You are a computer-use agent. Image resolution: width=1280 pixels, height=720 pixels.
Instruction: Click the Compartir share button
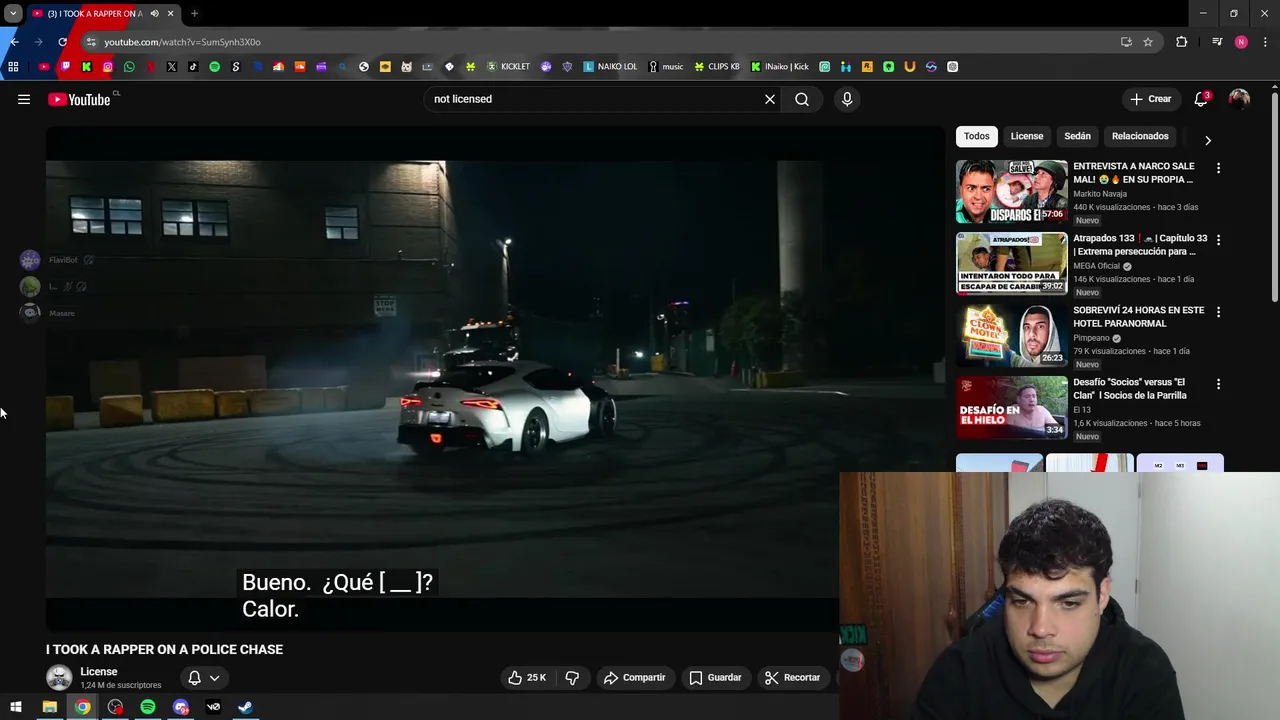pyautogui.click(x=635, y=677)
